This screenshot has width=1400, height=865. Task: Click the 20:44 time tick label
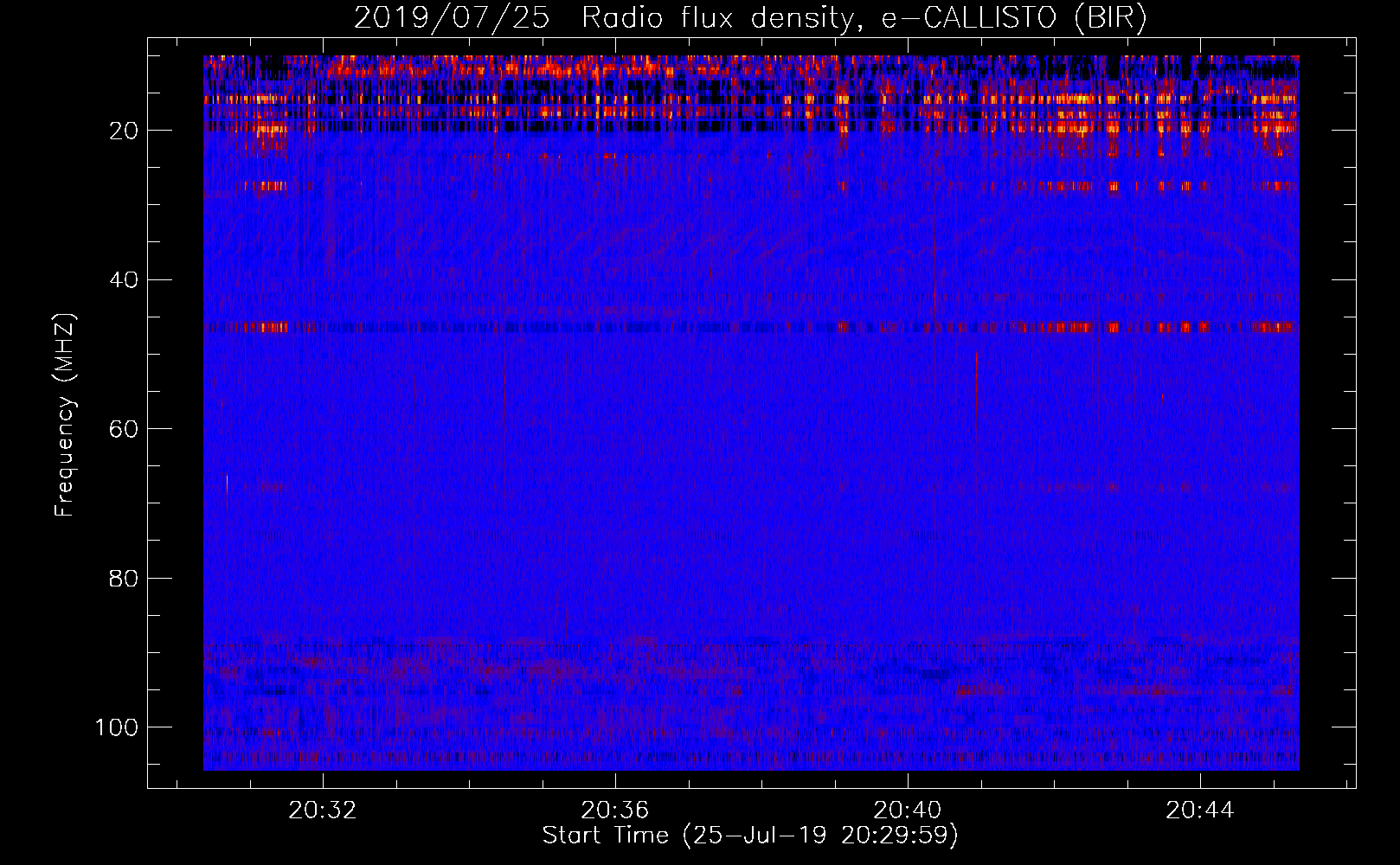pyautogui.click(x=1200, y=811)
